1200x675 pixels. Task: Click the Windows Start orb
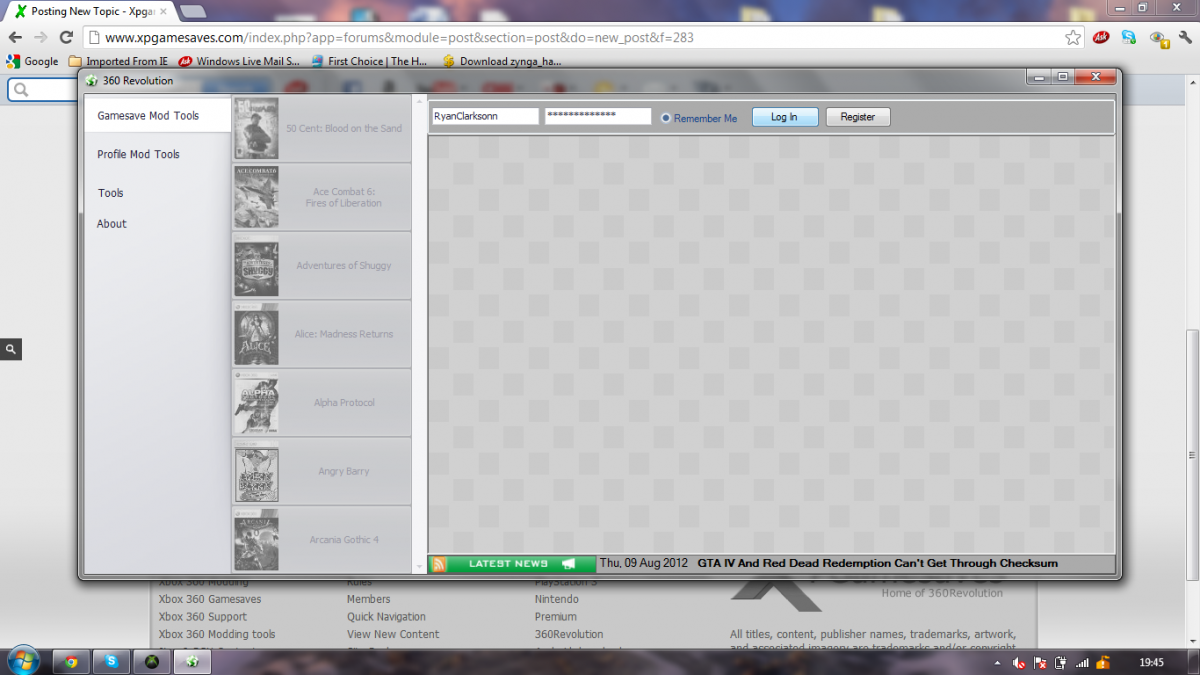[22, 661]
